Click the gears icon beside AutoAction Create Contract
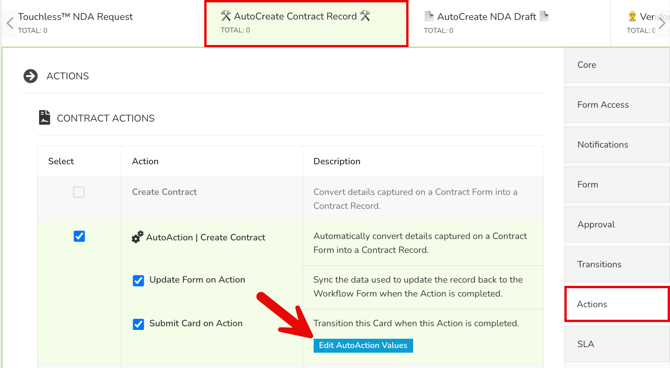The height and width of the screenshot is (368, 670). click(x=137, y=237)
